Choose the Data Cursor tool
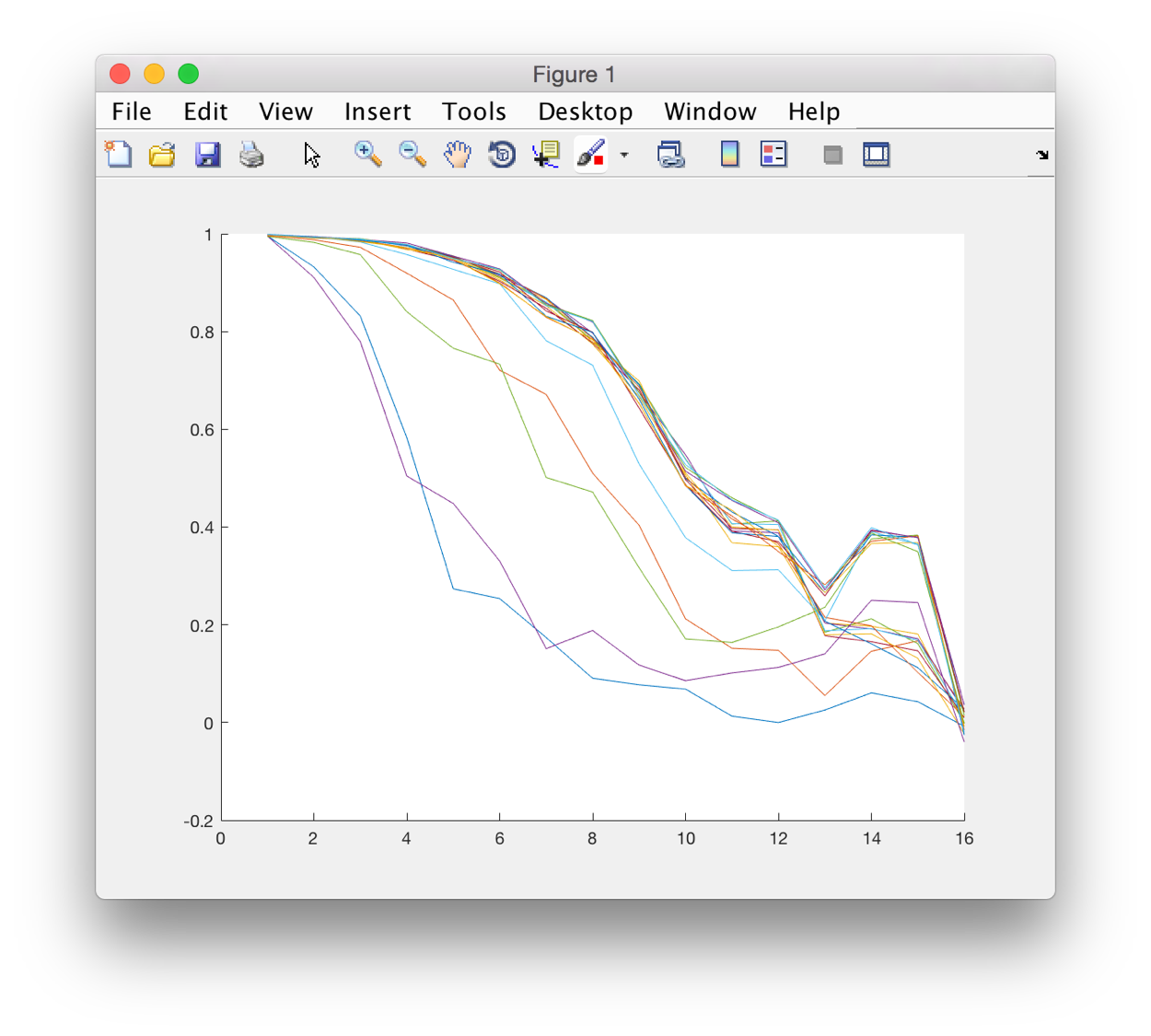Image resolution: width=1151 pixels, height=1036 pixels. coord(546,154)
